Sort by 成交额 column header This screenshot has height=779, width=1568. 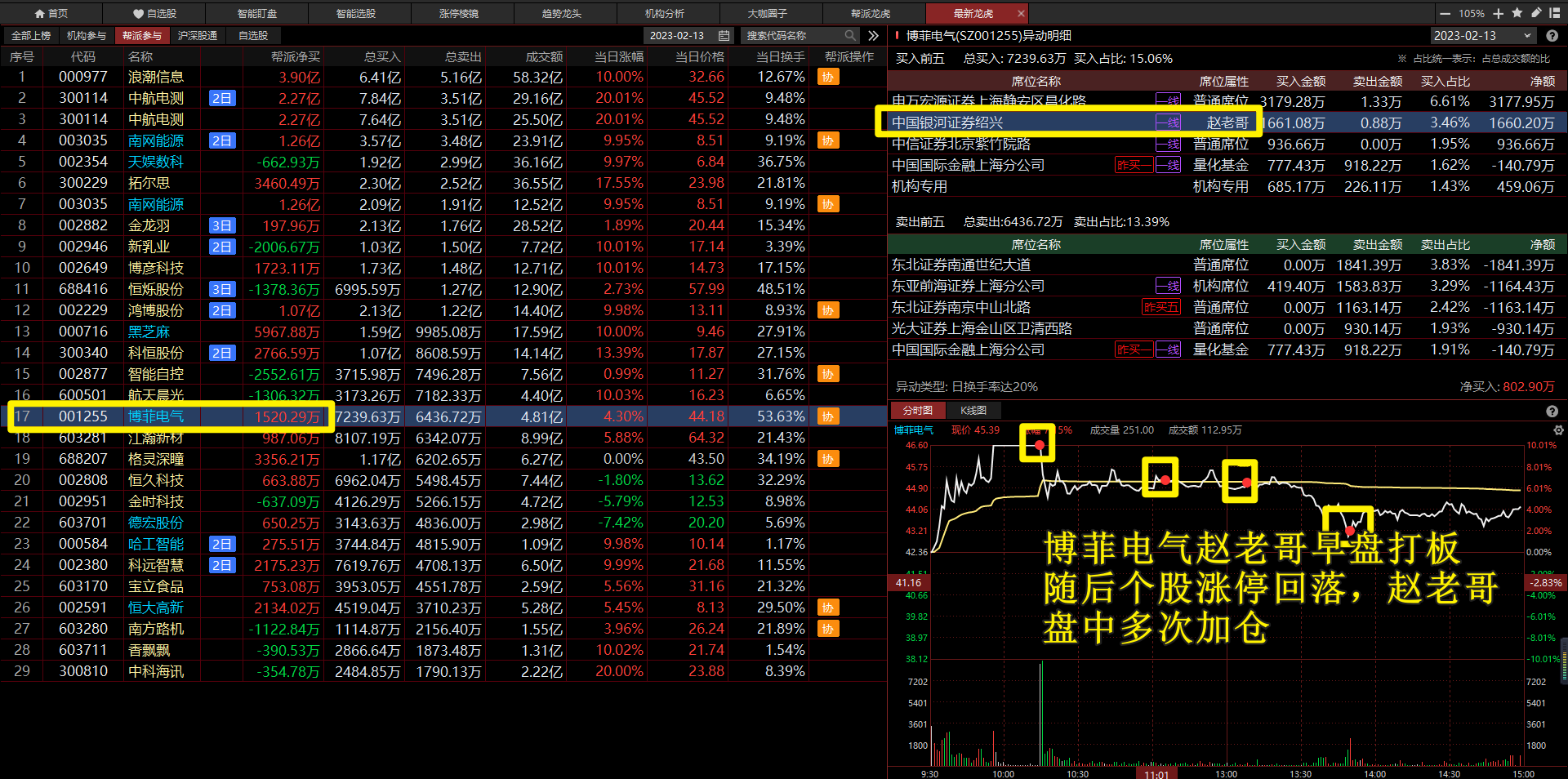click(x=544, y=57)
